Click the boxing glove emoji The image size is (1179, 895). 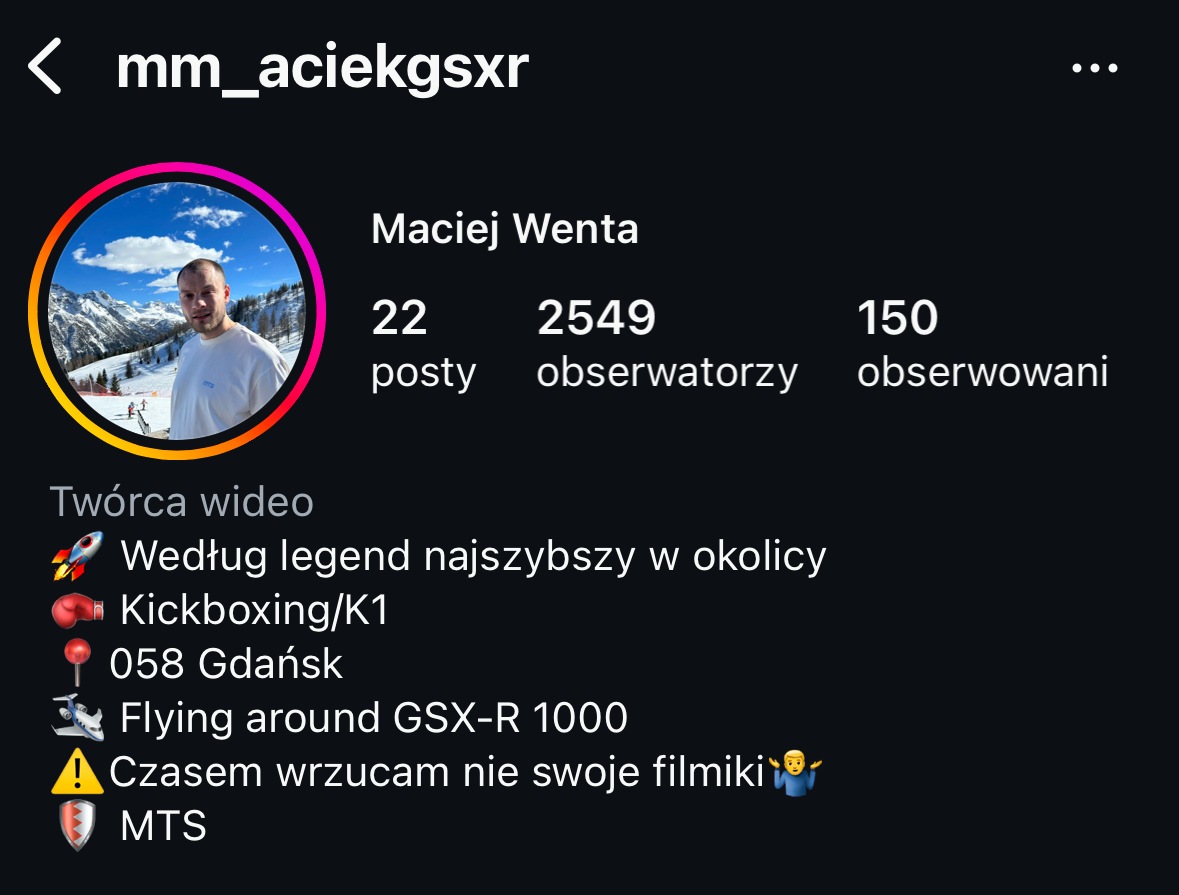pyautogui.click(x=77, y=610)
